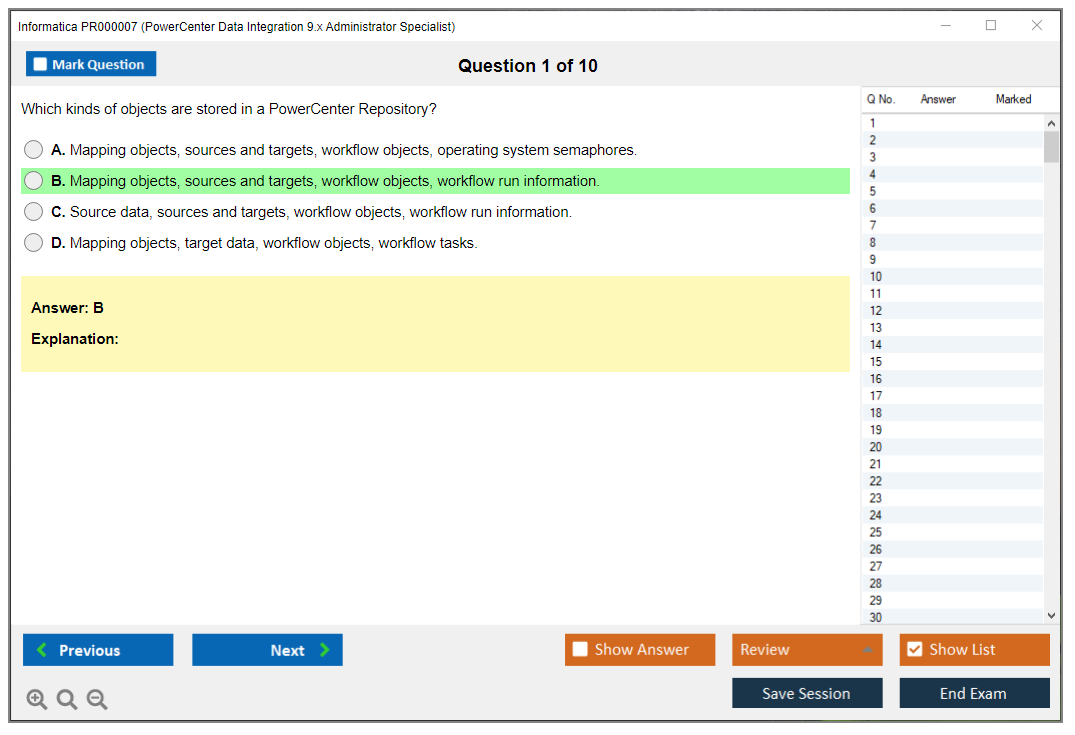Image resolution: width=1075 pixels, height=735 pixels.
Task: Tick the Mark Question checkbox
Action: [40, 64]
